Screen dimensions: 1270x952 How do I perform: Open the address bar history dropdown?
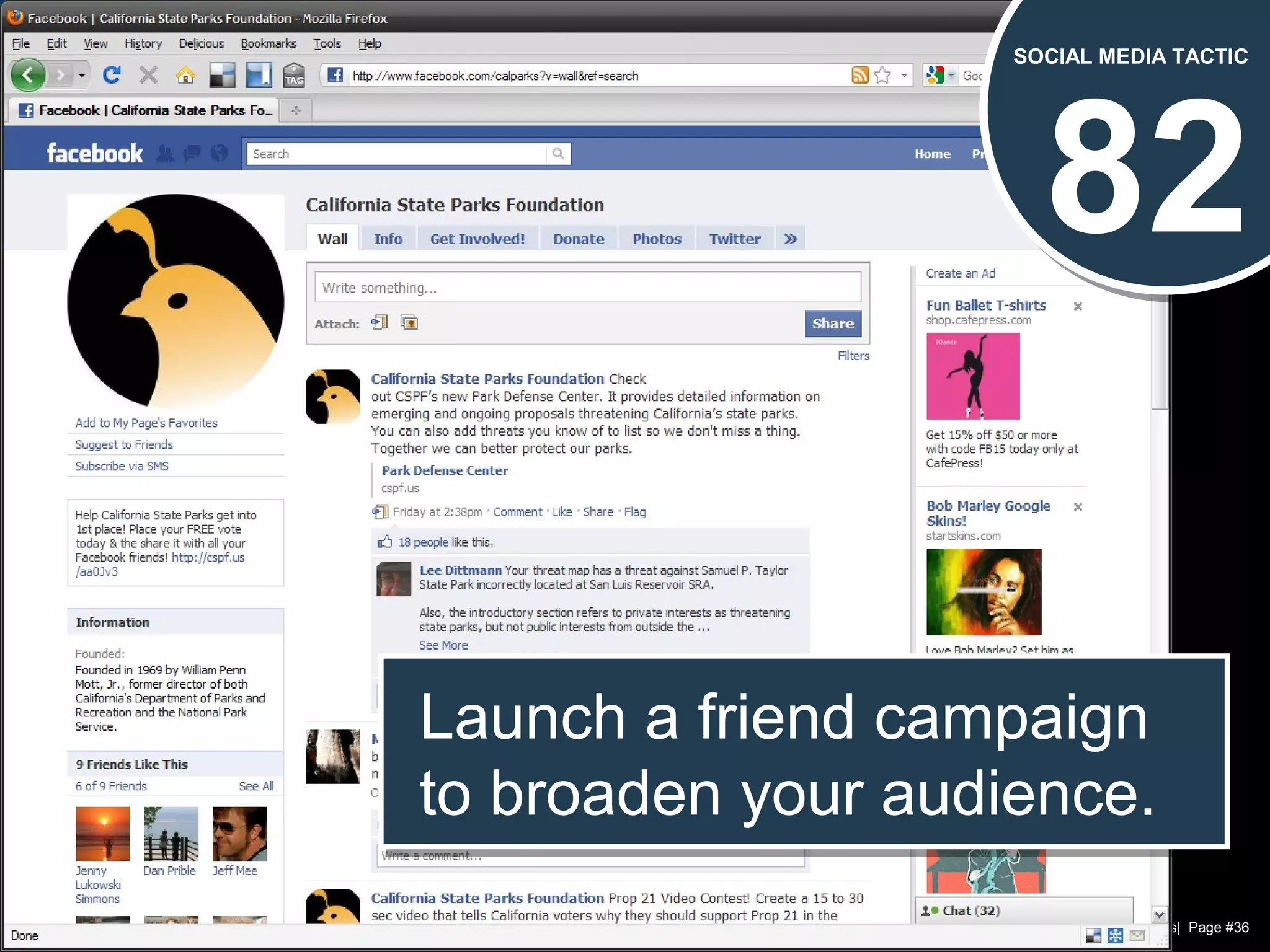[x=904, y=76]
